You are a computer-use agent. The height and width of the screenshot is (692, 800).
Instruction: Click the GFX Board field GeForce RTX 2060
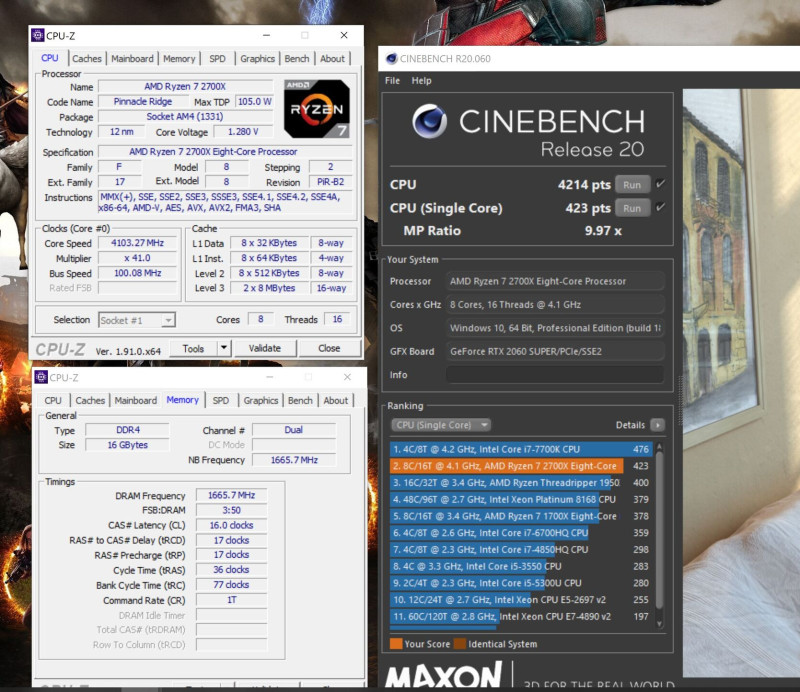555,351
